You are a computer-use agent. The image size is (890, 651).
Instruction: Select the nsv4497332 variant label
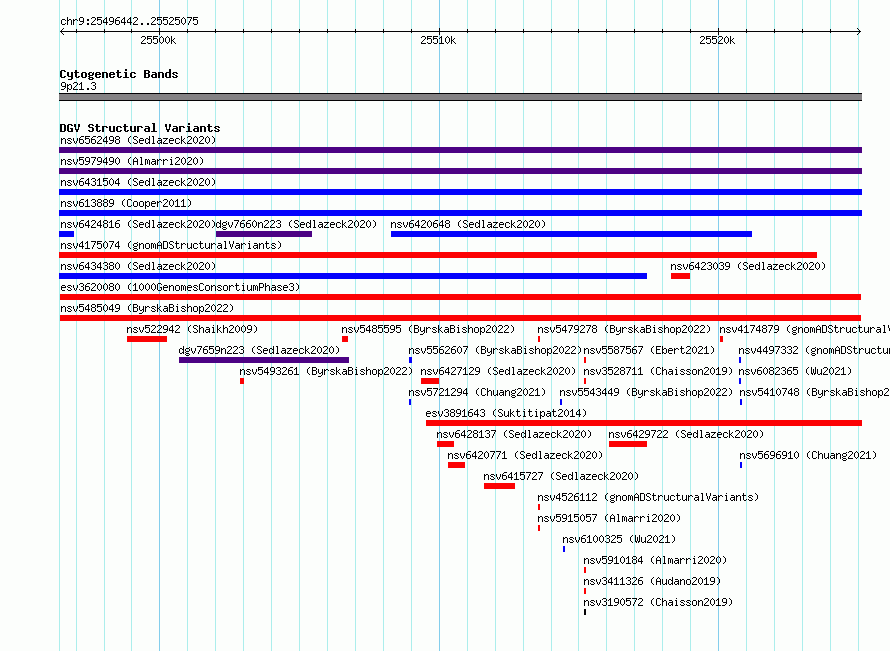click(814, 350)
